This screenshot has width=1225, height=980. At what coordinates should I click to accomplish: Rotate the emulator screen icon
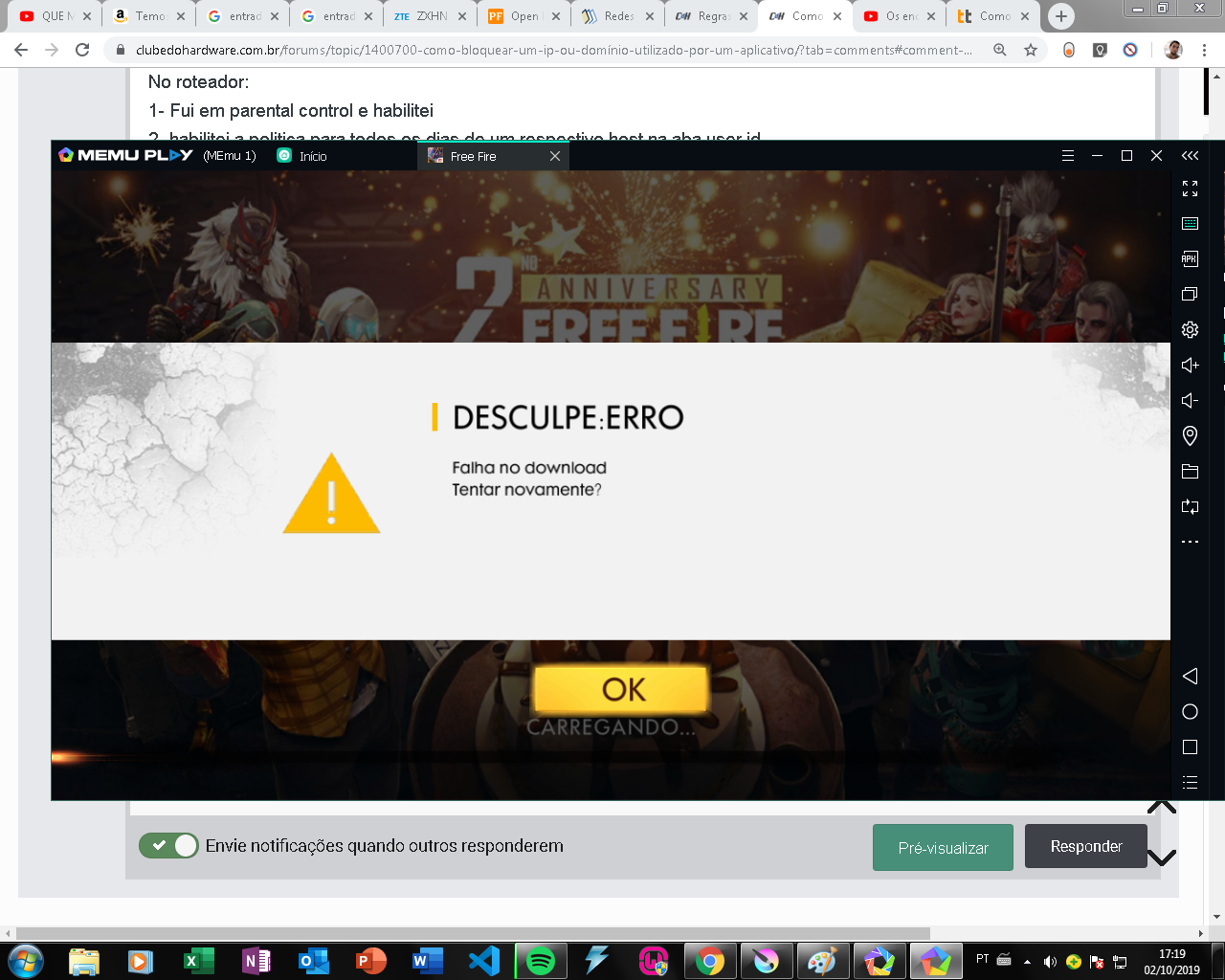(x=1190, y=506)
